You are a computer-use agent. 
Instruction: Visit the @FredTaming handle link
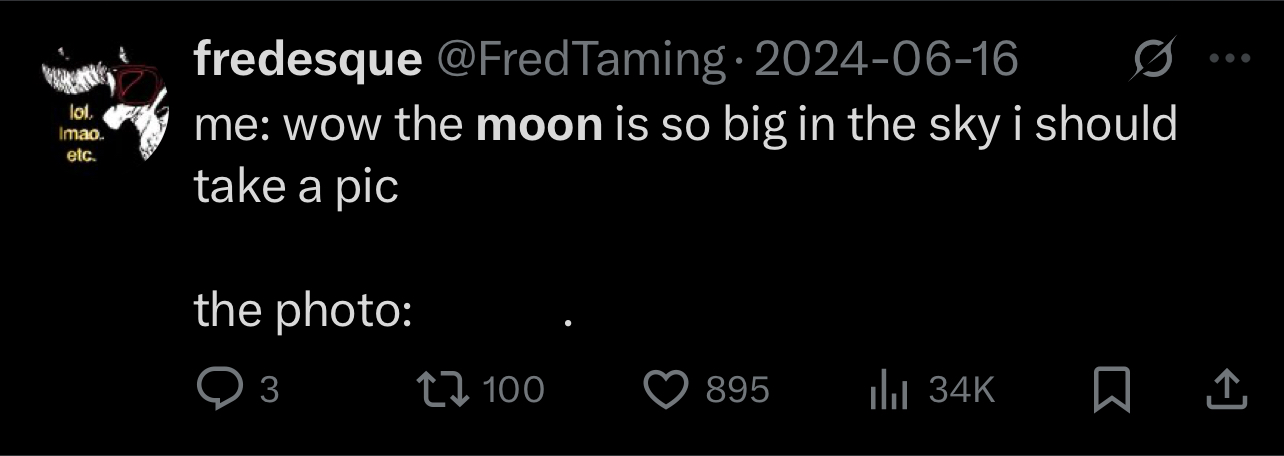(579, 61)
